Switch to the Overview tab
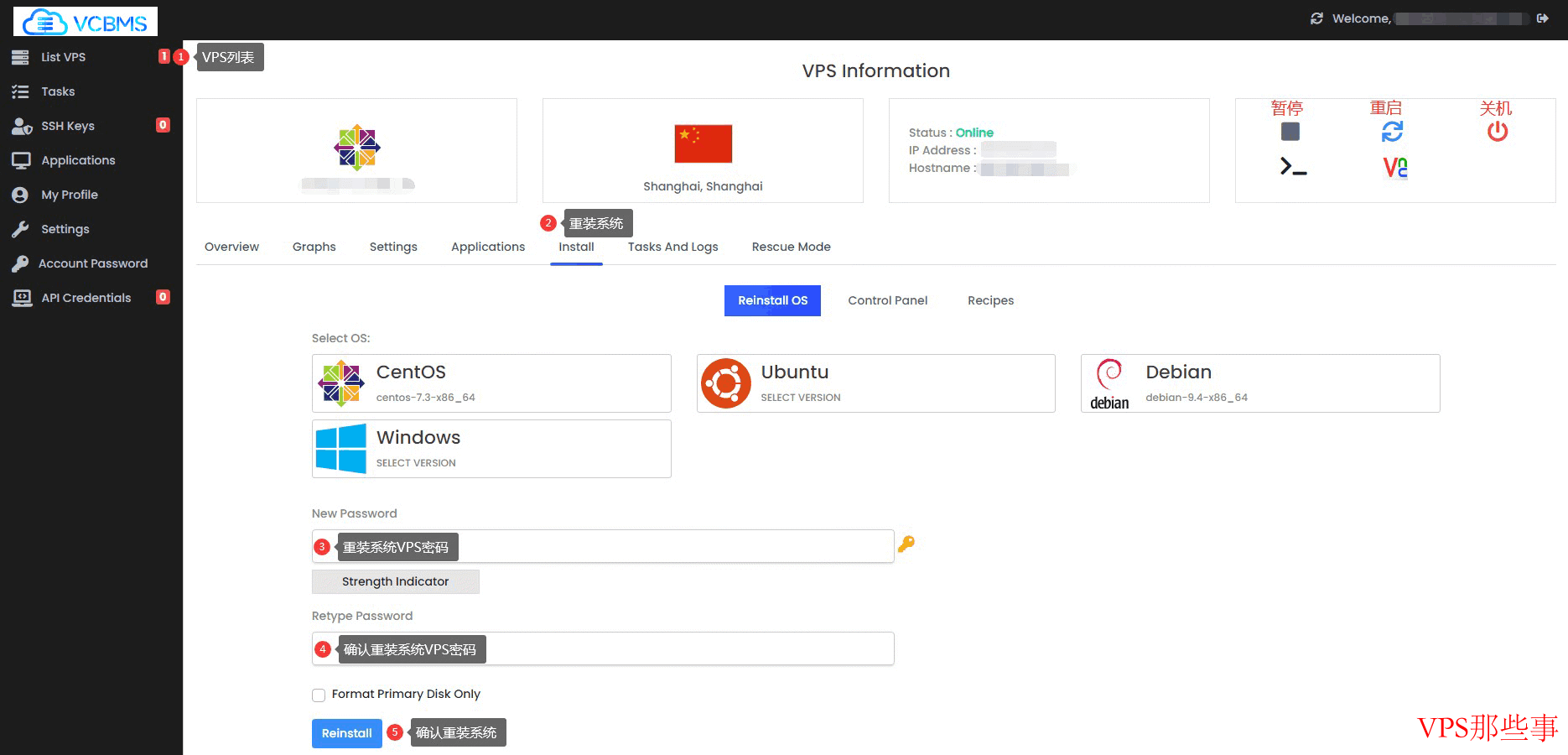Image resolution: width=1568 pixels, height=755 pixels. [x=231, y=247]
